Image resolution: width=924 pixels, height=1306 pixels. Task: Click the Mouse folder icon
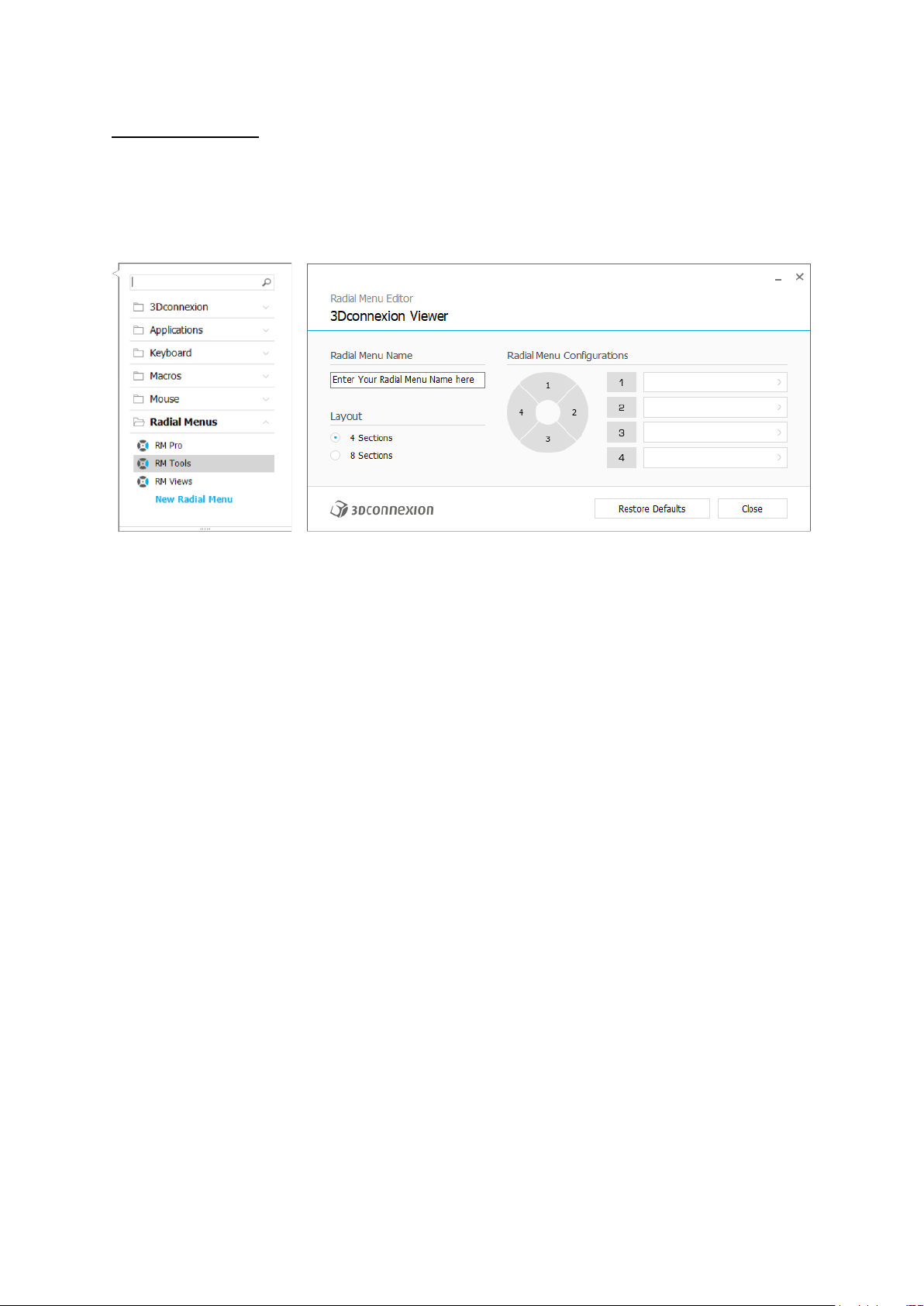coord(139,399)
